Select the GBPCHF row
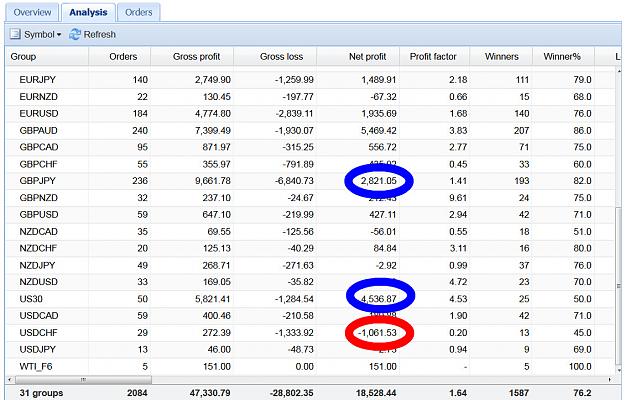 tap(310, 164)
